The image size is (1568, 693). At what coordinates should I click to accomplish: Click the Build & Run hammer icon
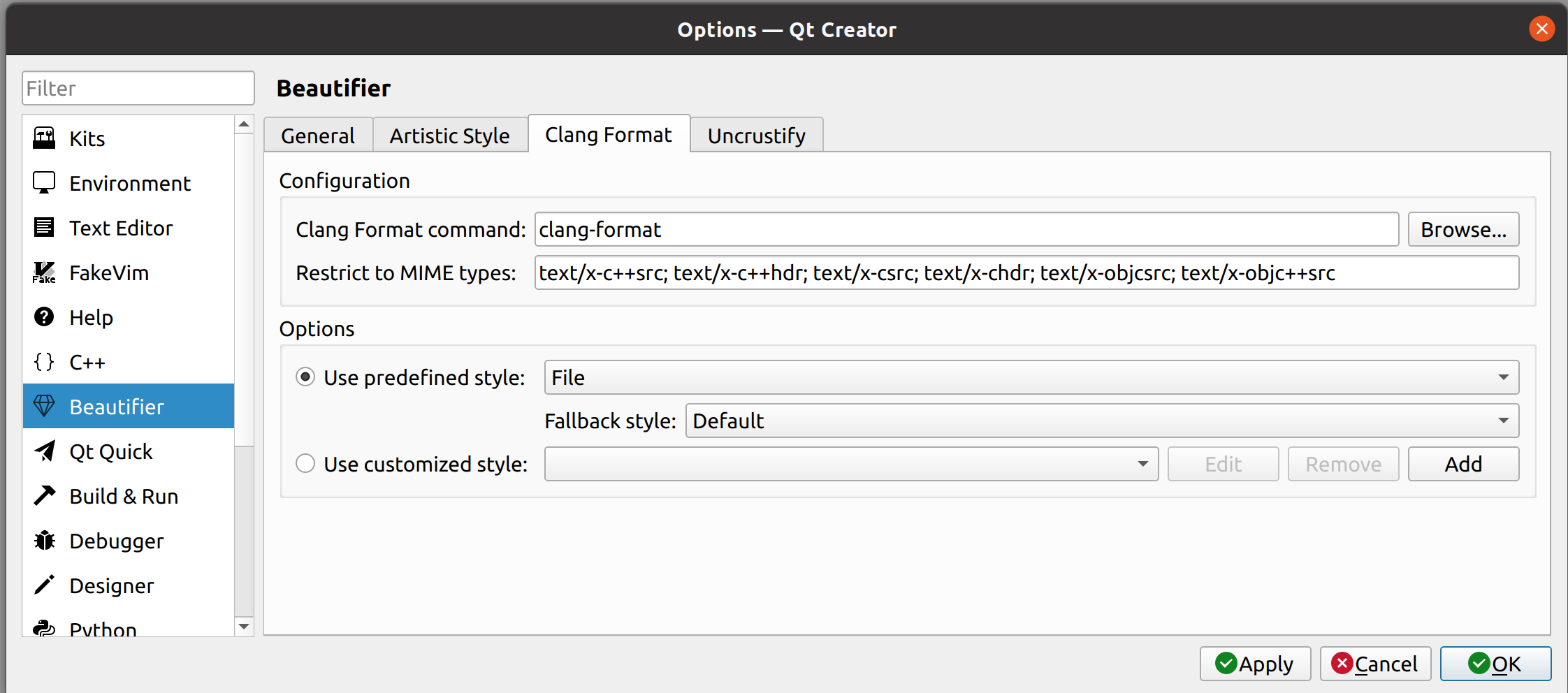click(x=44, y=496)
